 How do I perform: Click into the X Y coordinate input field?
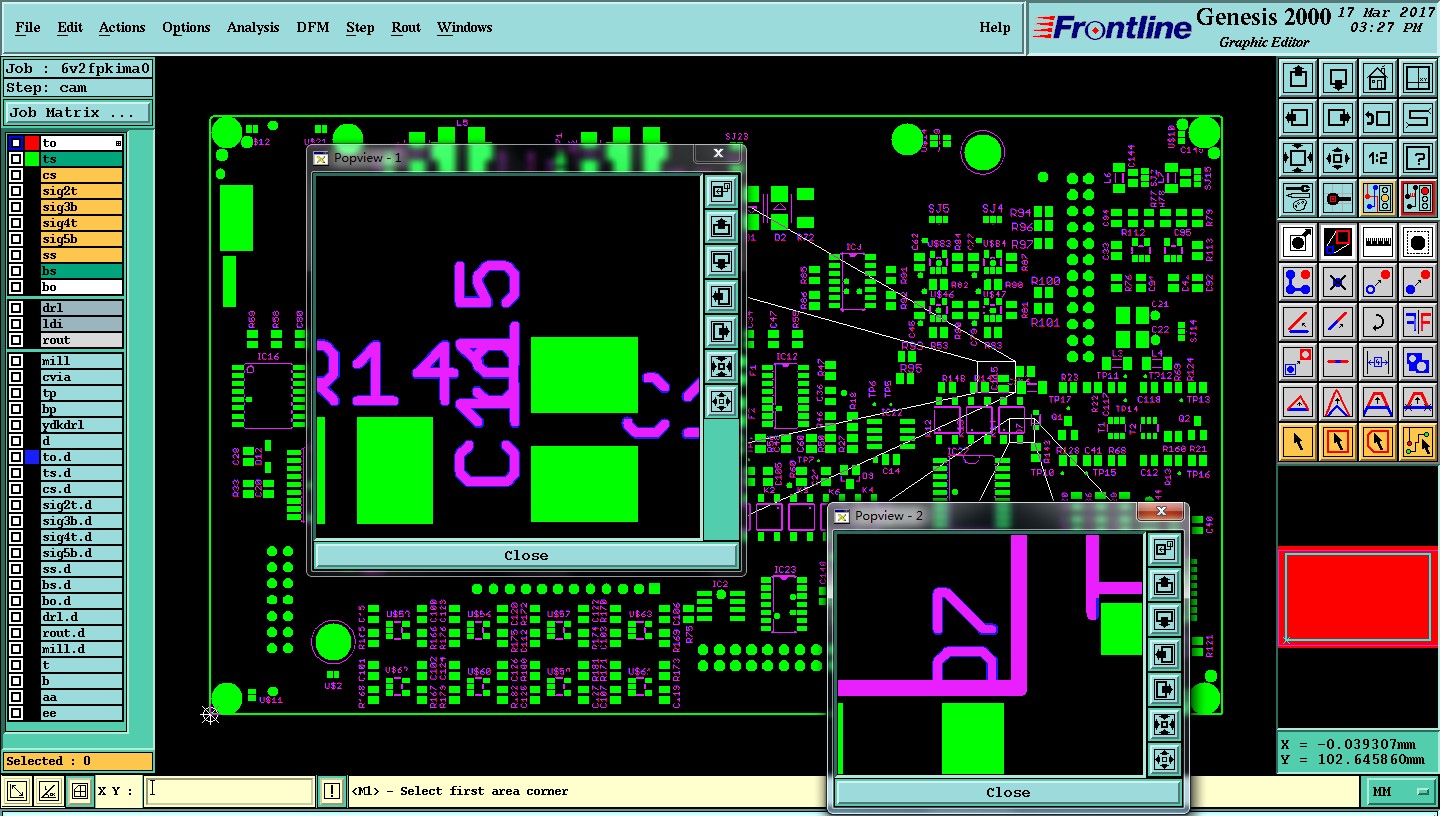pyautogui.click(x=229, y=791)
